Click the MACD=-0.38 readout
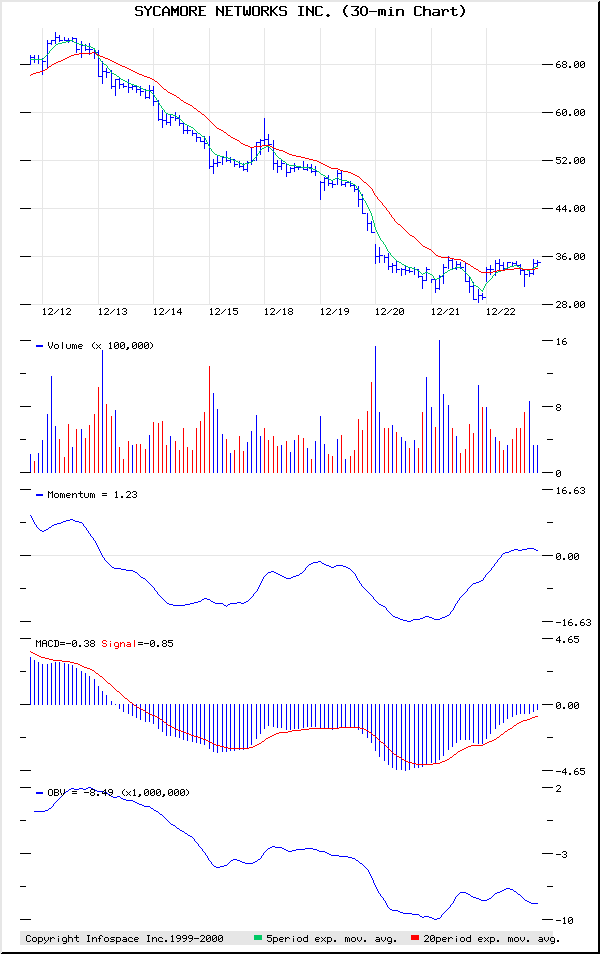This screenshot has height=954, width=600. (x=65, y=644)
